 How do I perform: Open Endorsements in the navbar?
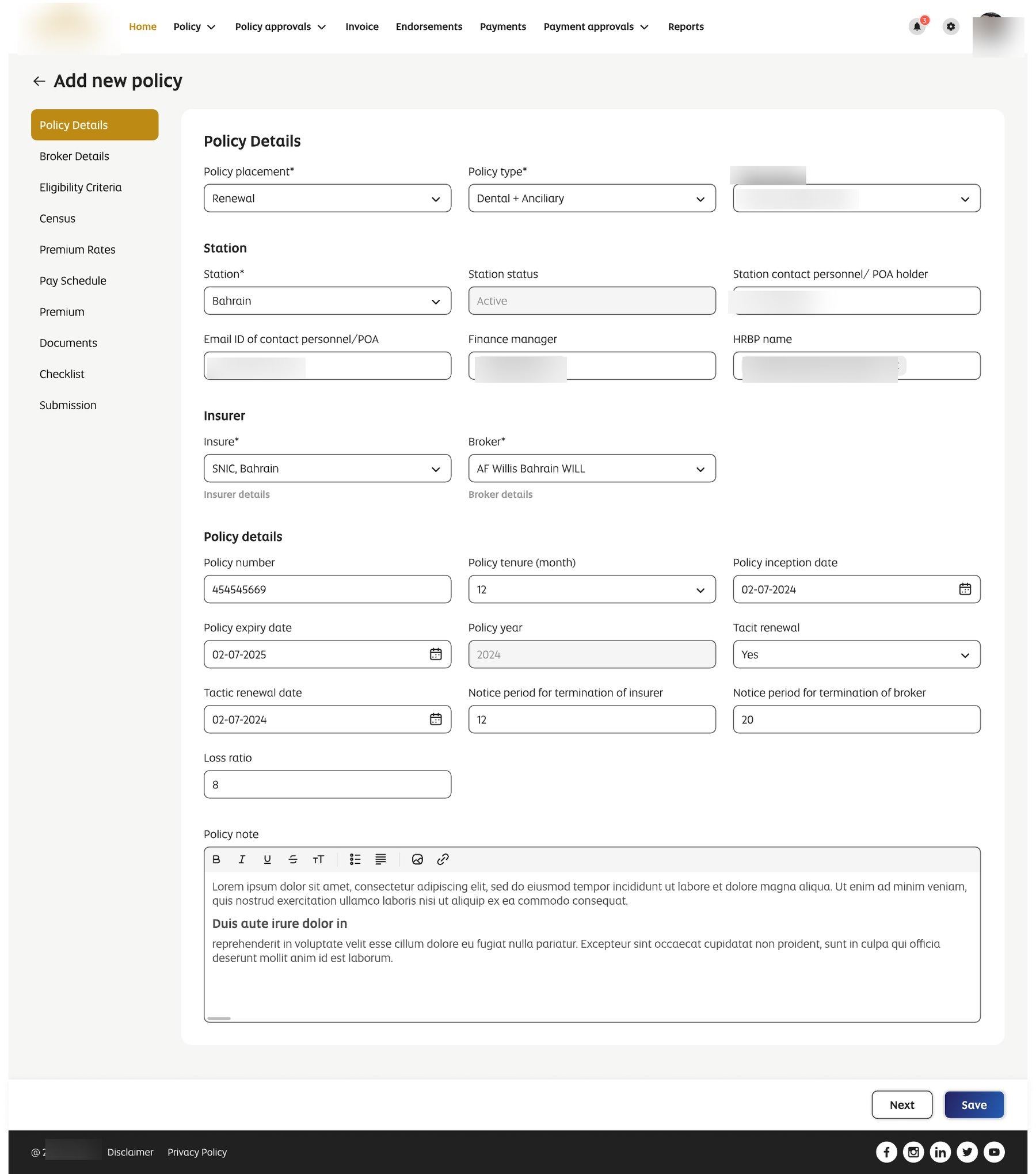pyautogui.click(x=429, y=26)
